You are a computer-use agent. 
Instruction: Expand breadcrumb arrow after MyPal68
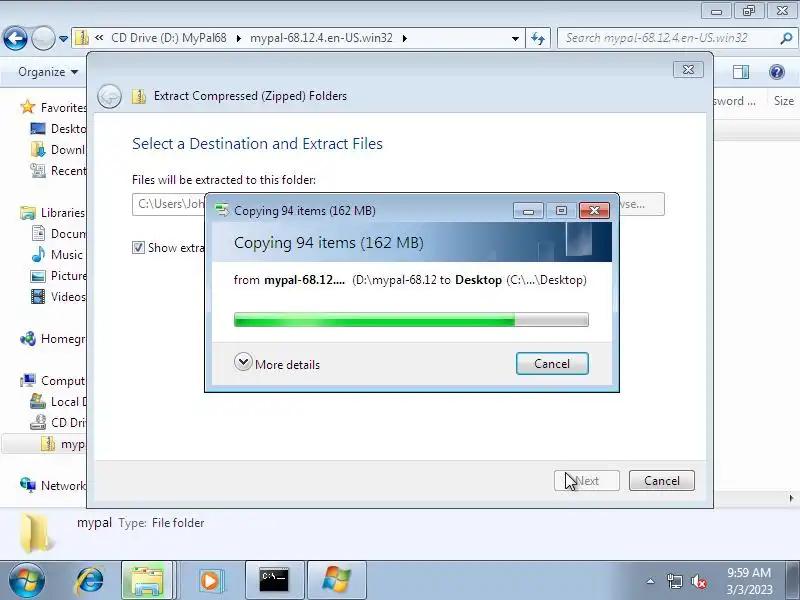pyautogui.click(x=238, y=38)
